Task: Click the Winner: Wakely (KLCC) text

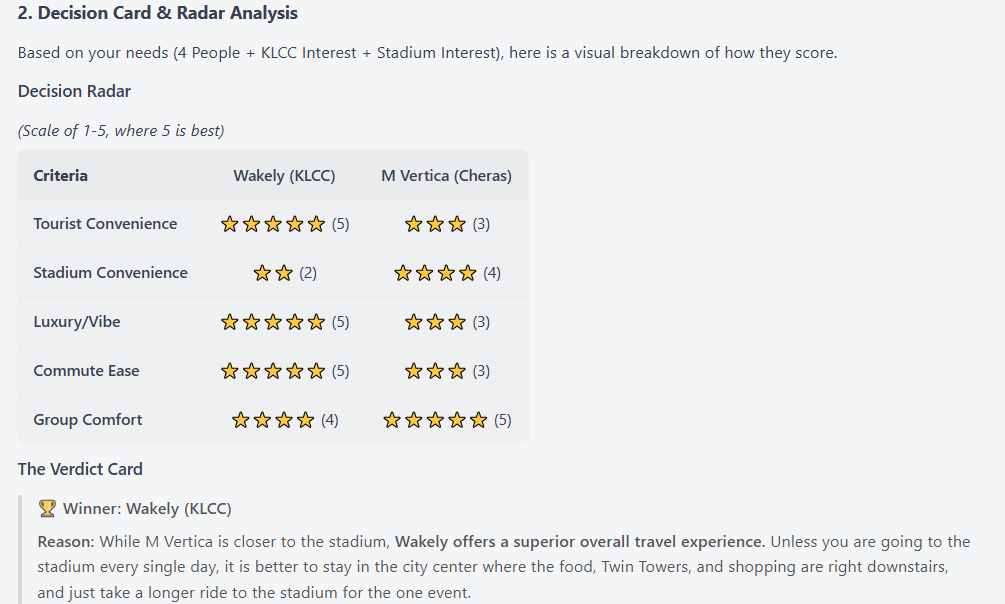Action: (x=147, y=509)
